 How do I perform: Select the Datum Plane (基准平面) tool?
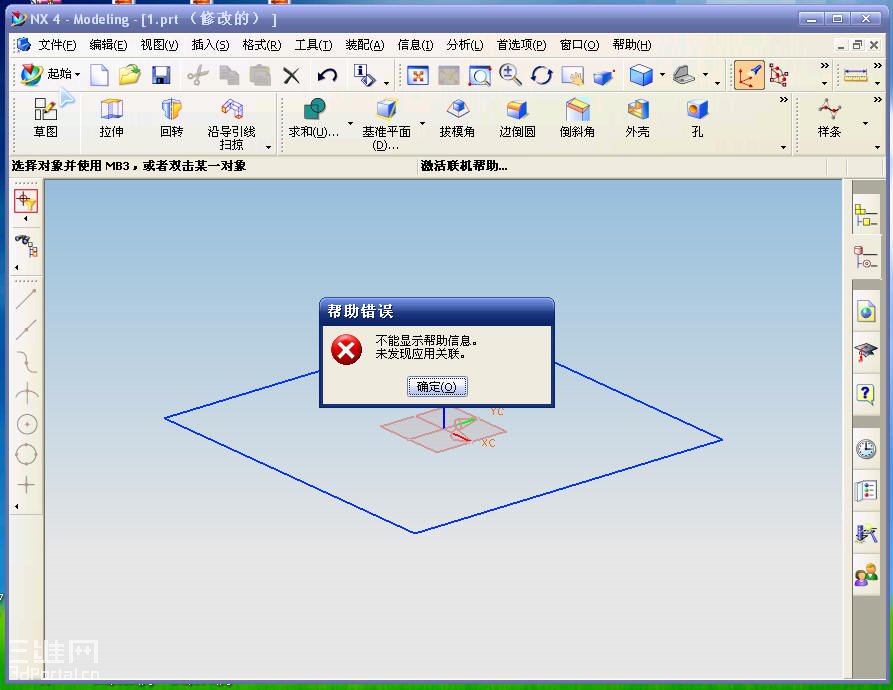387,124
